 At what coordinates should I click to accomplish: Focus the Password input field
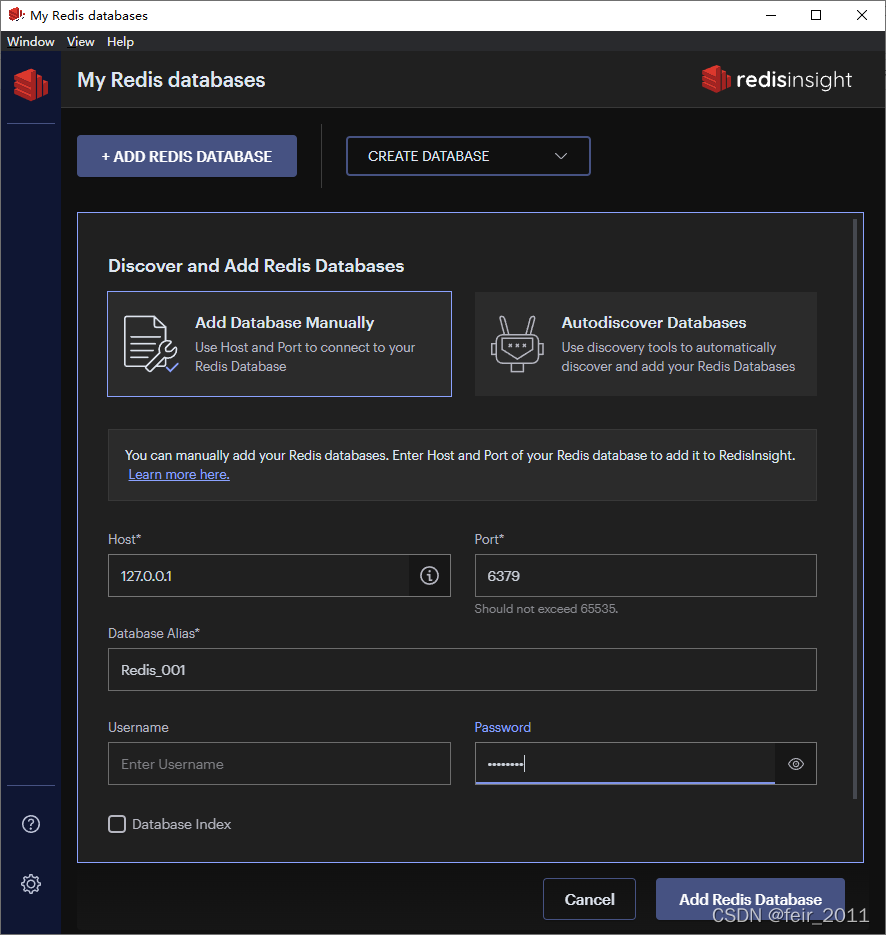[x=625, y=764]
